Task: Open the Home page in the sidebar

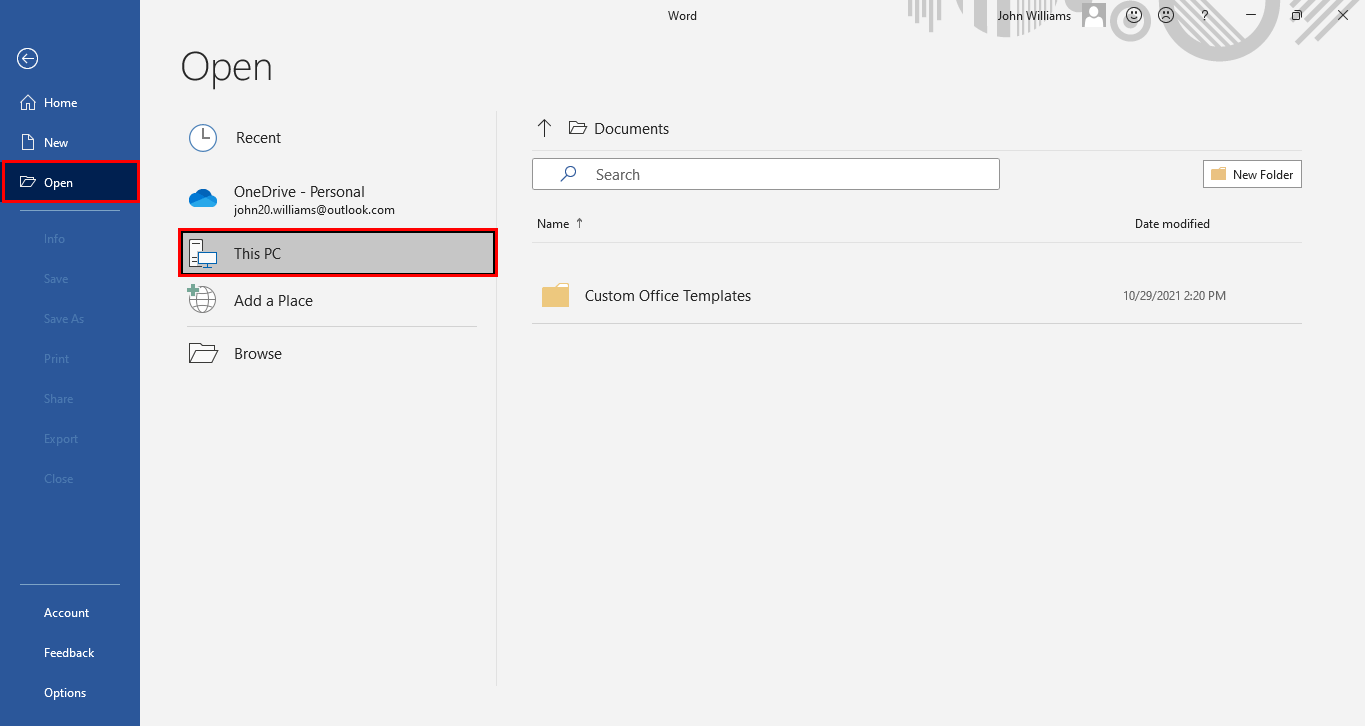Action: pos(70,103)
